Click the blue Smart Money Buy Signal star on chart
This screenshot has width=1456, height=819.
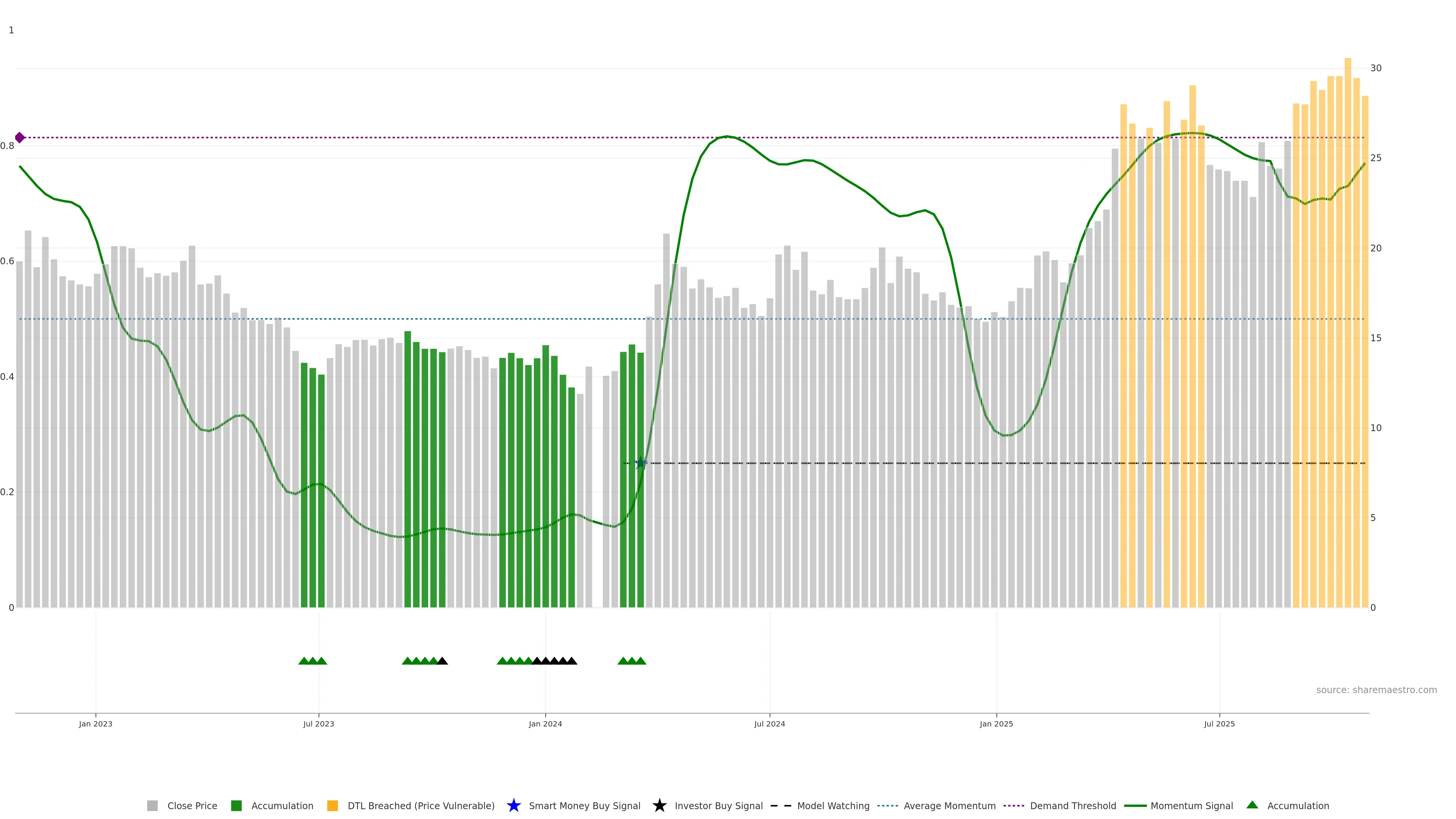[640, 463]
